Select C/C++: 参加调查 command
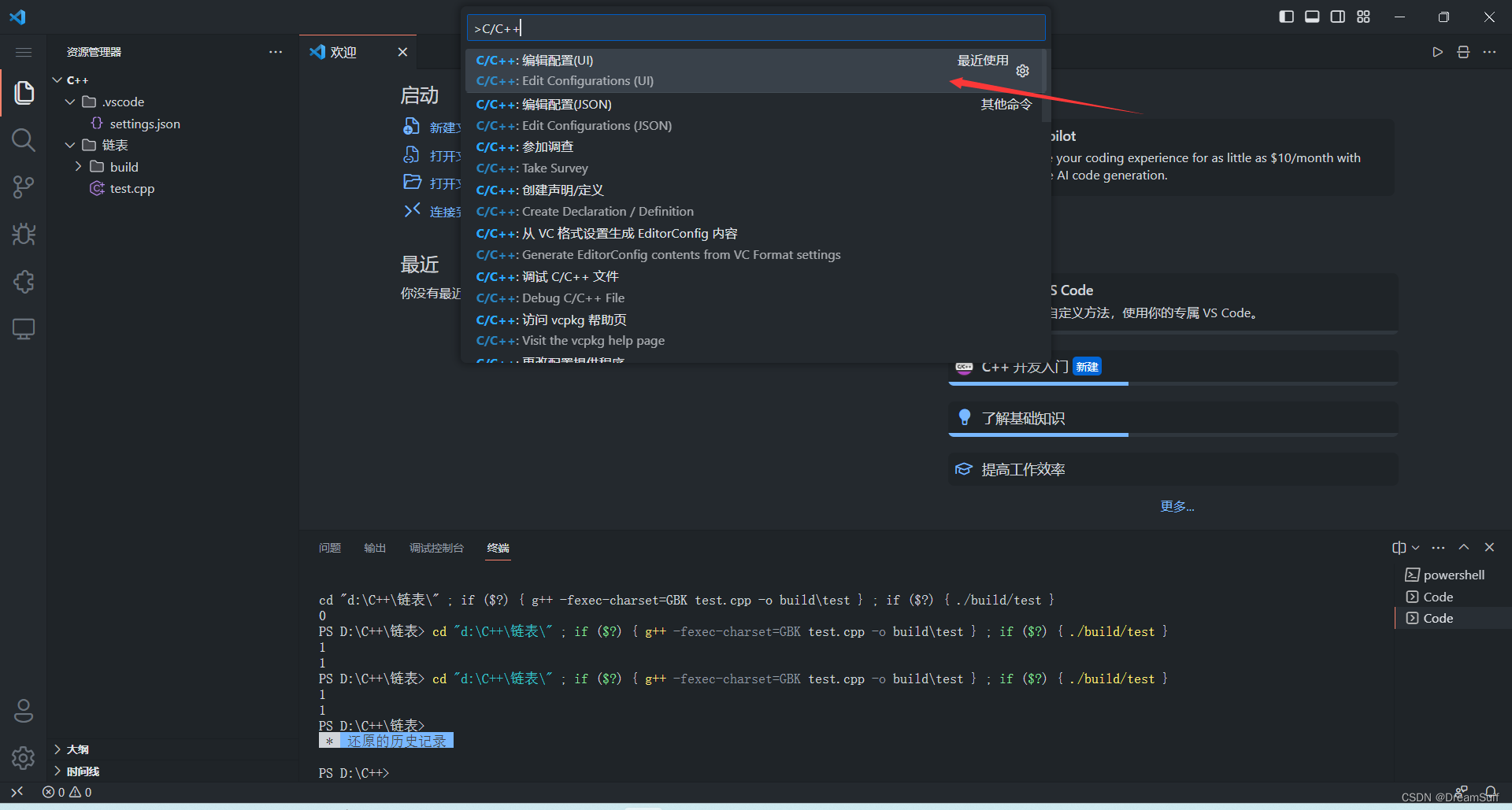This screenshot has height=810, width=1512. [754, 157]
